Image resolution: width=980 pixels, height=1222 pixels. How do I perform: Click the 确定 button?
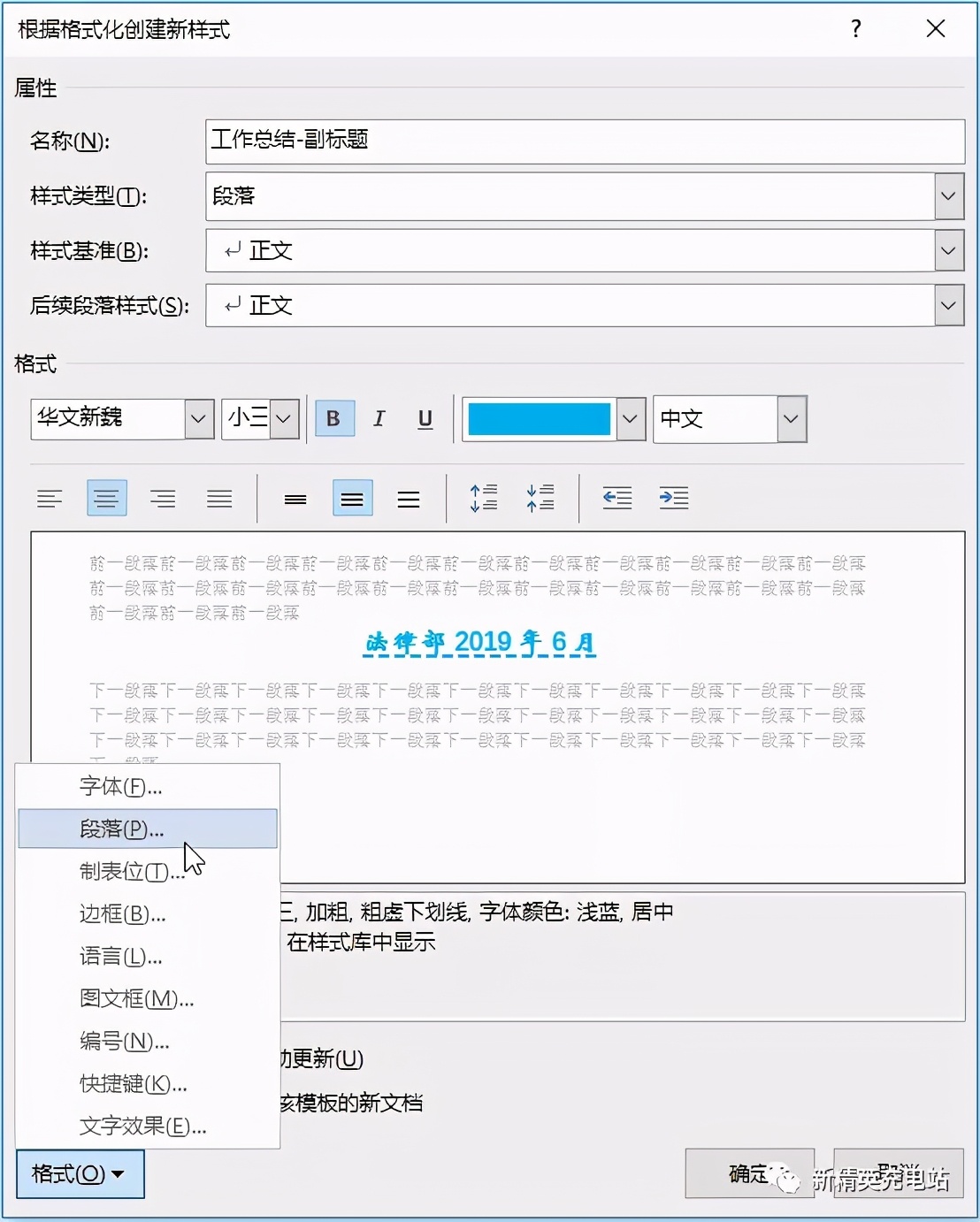tap(749, 1173)
